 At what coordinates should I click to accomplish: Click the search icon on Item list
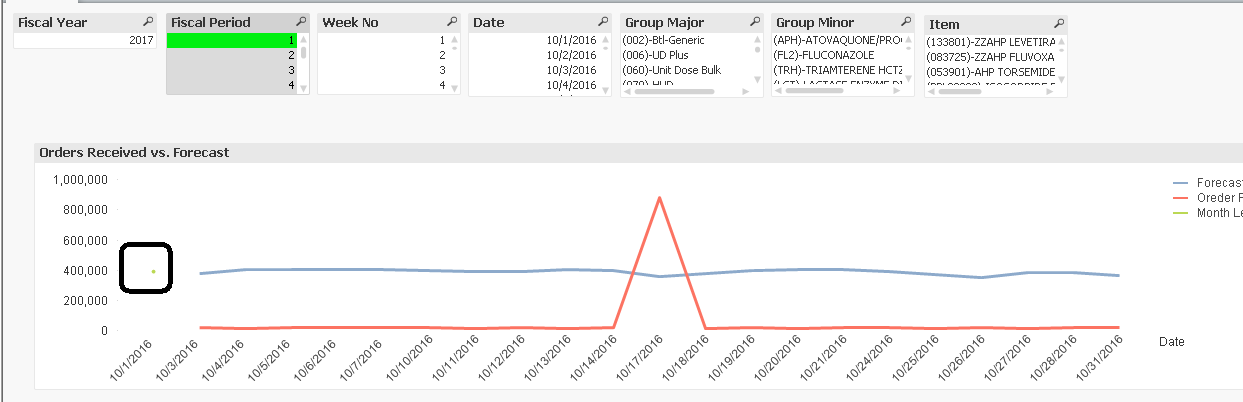[x=1058, y=24]
